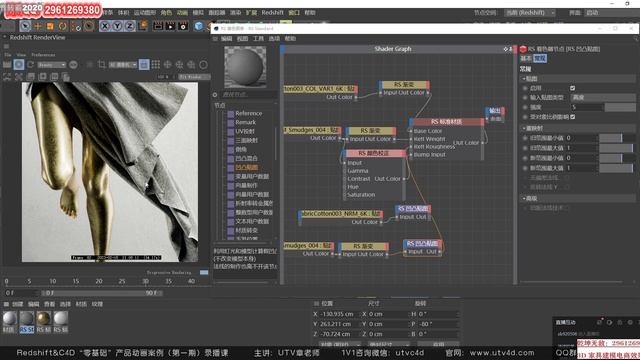Open the scale mode dropdown in RenderView
This screenshot has width=640, height=360.
(x=123, y=65)
